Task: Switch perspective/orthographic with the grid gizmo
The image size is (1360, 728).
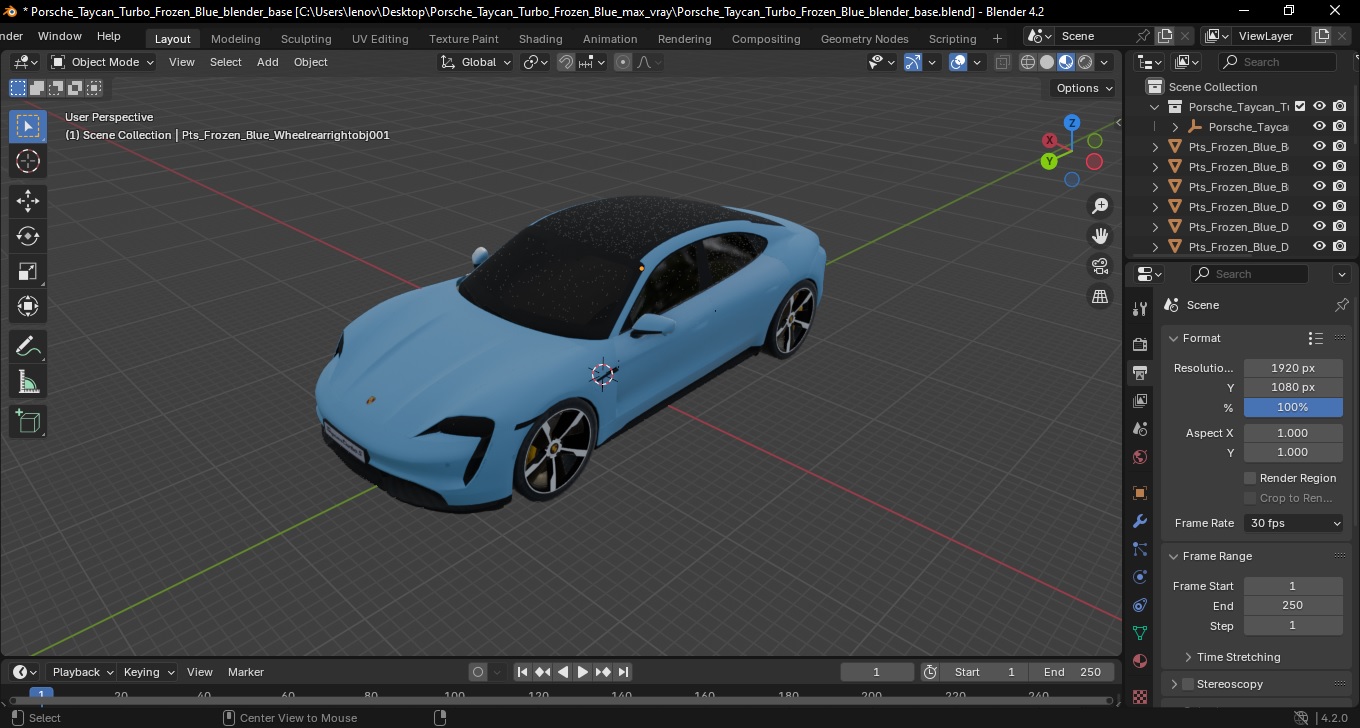Action: pyautogui.click(x=1100, y=296)
